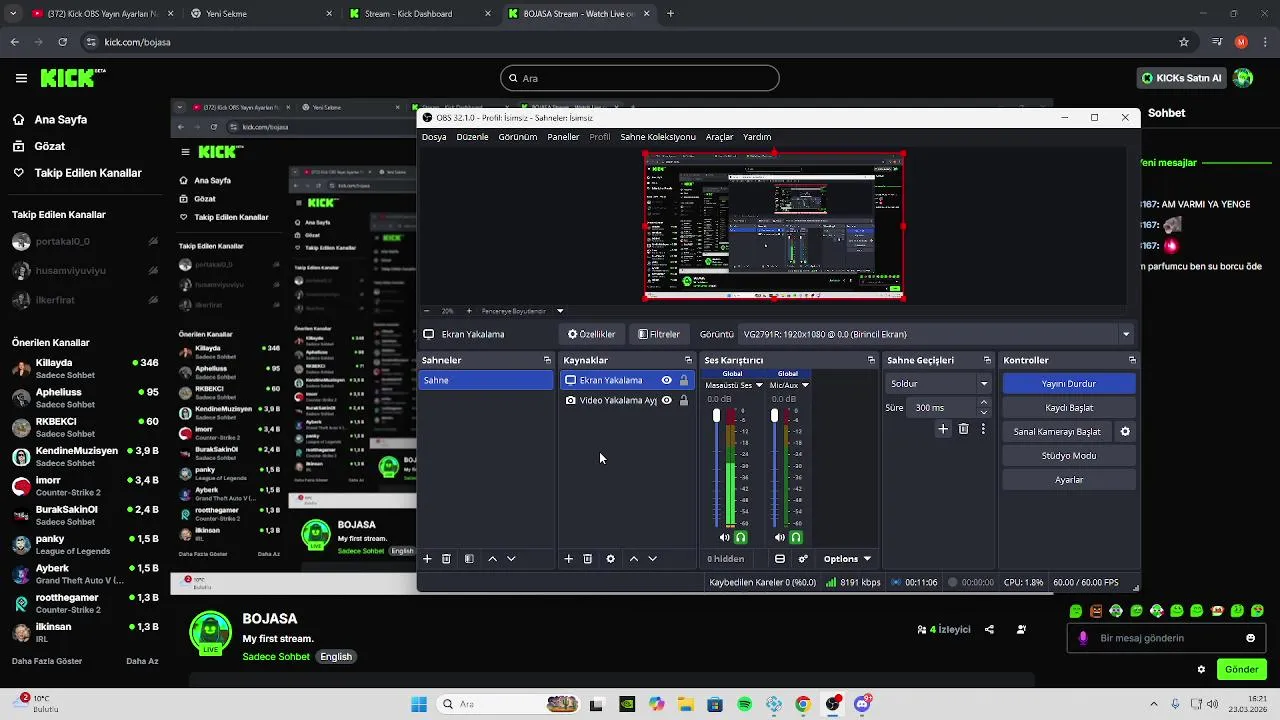Delete the scene transition trash icon
Screen dimensions: 1280x720
(x=963, y=429)
